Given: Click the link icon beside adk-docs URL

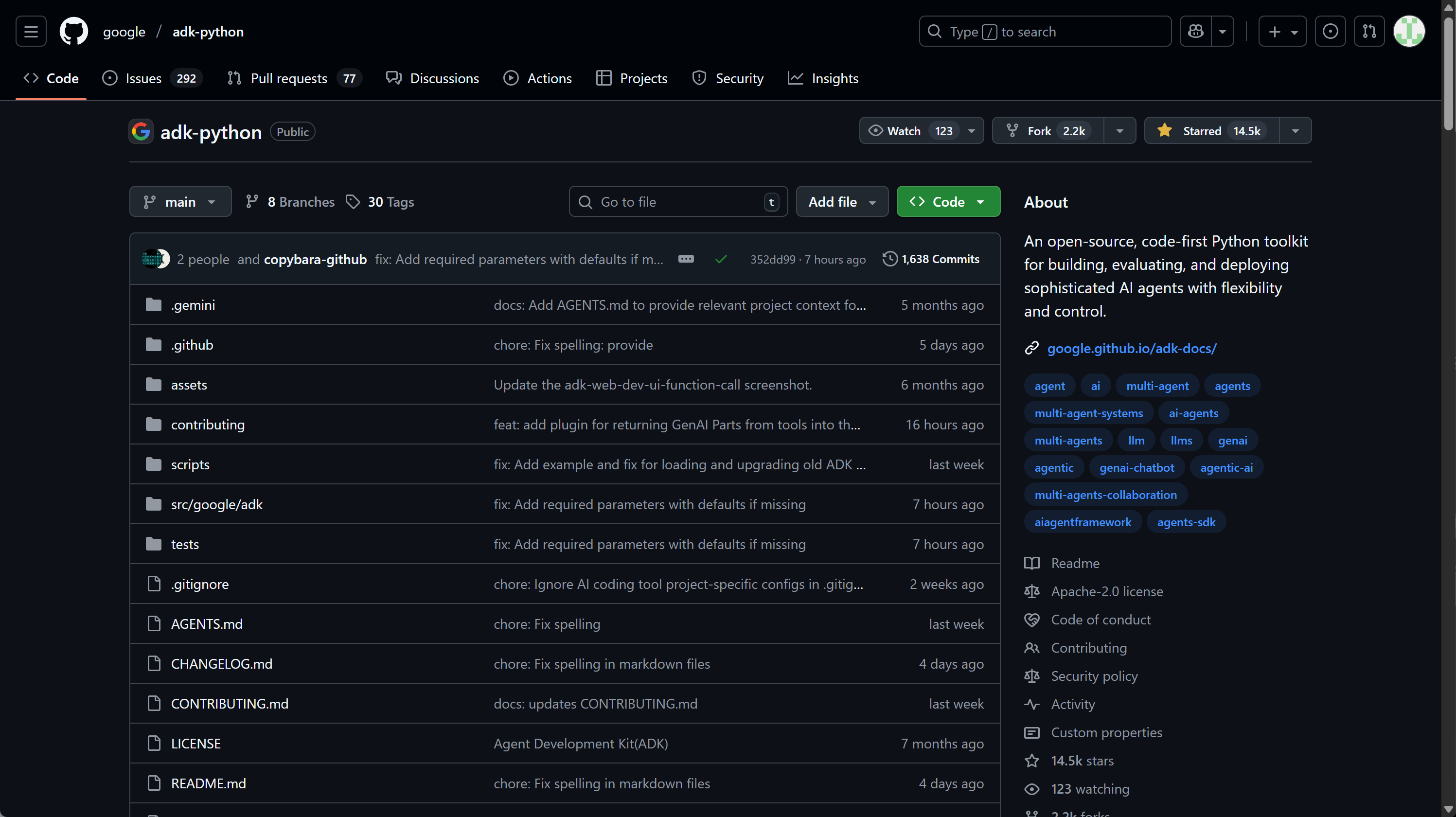Looking at the screenshot, I should (1031, 348).
